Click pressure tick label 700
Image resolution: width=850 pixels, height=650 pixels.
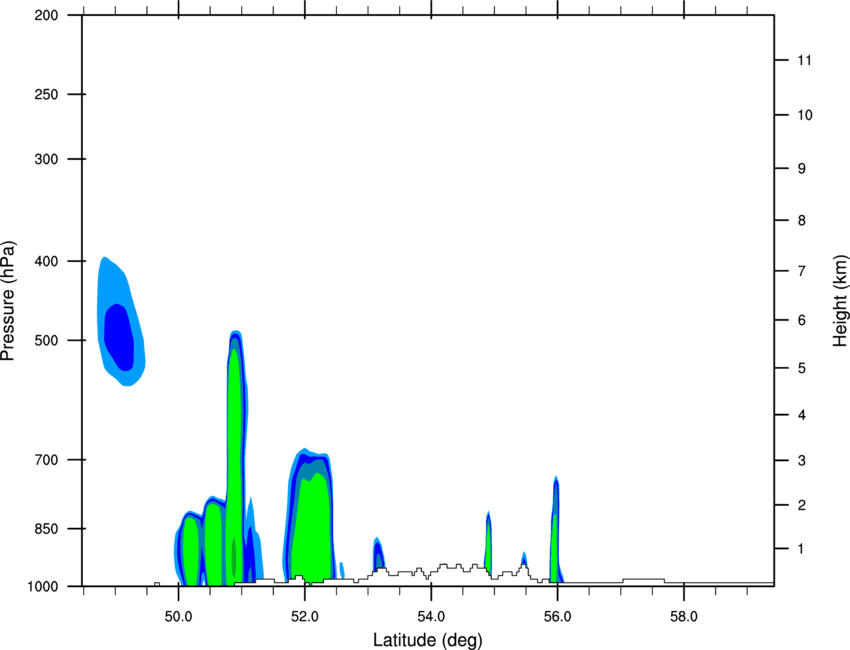click(46, 460)
